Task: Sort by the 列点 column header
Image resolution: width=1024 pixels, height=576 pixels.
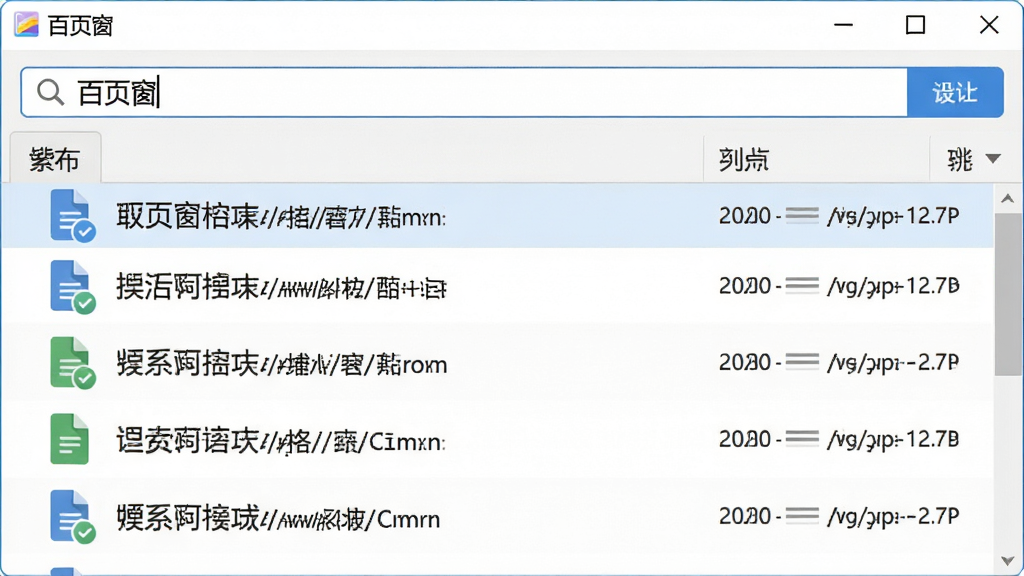Action: (x=743, y=159)
